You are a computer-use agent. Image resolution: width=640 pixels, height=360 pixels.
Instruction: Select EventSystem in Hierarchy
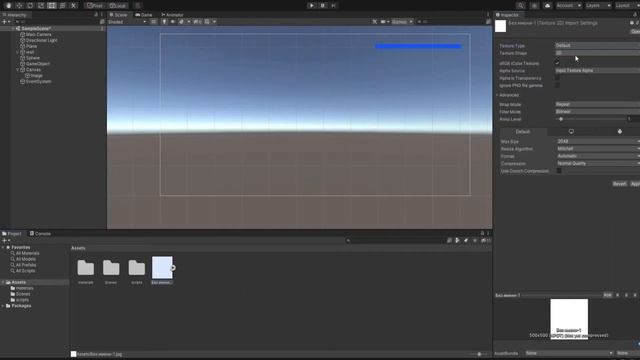[36, 82]
